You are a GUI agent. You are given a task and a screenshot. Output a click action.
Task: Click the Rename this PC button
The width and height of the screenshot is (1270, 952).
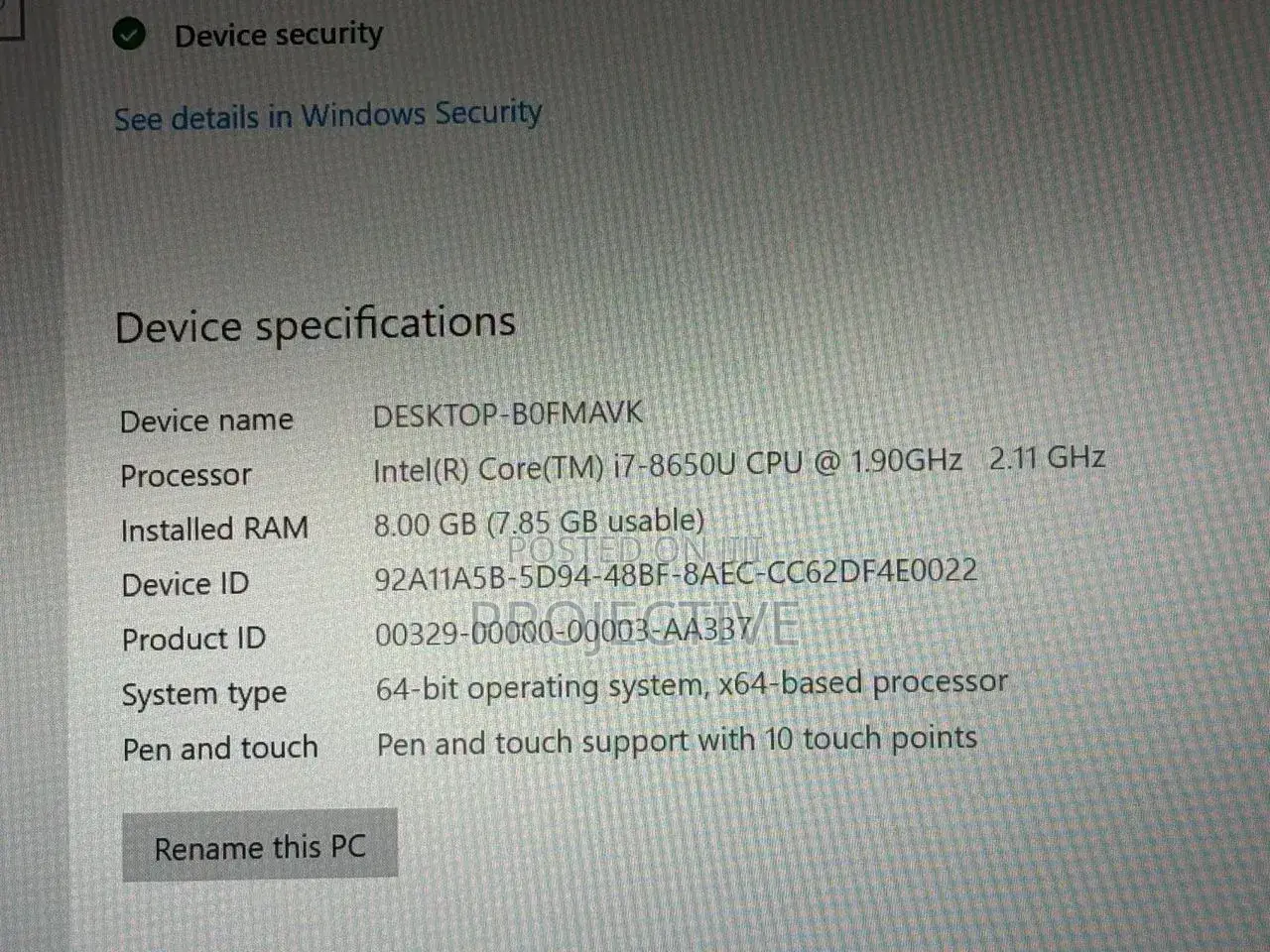[x=260, y=846]
